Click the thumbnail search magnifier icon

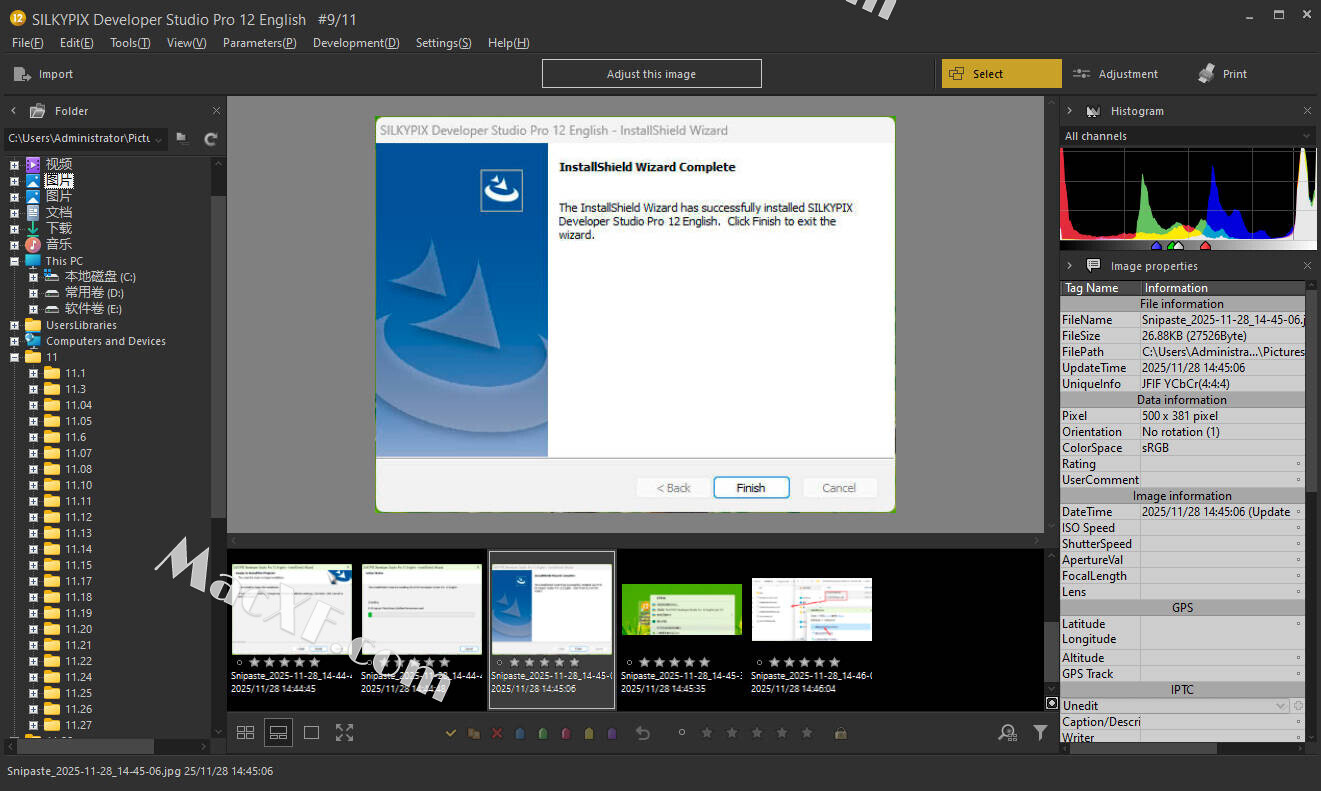(1007, 733)
